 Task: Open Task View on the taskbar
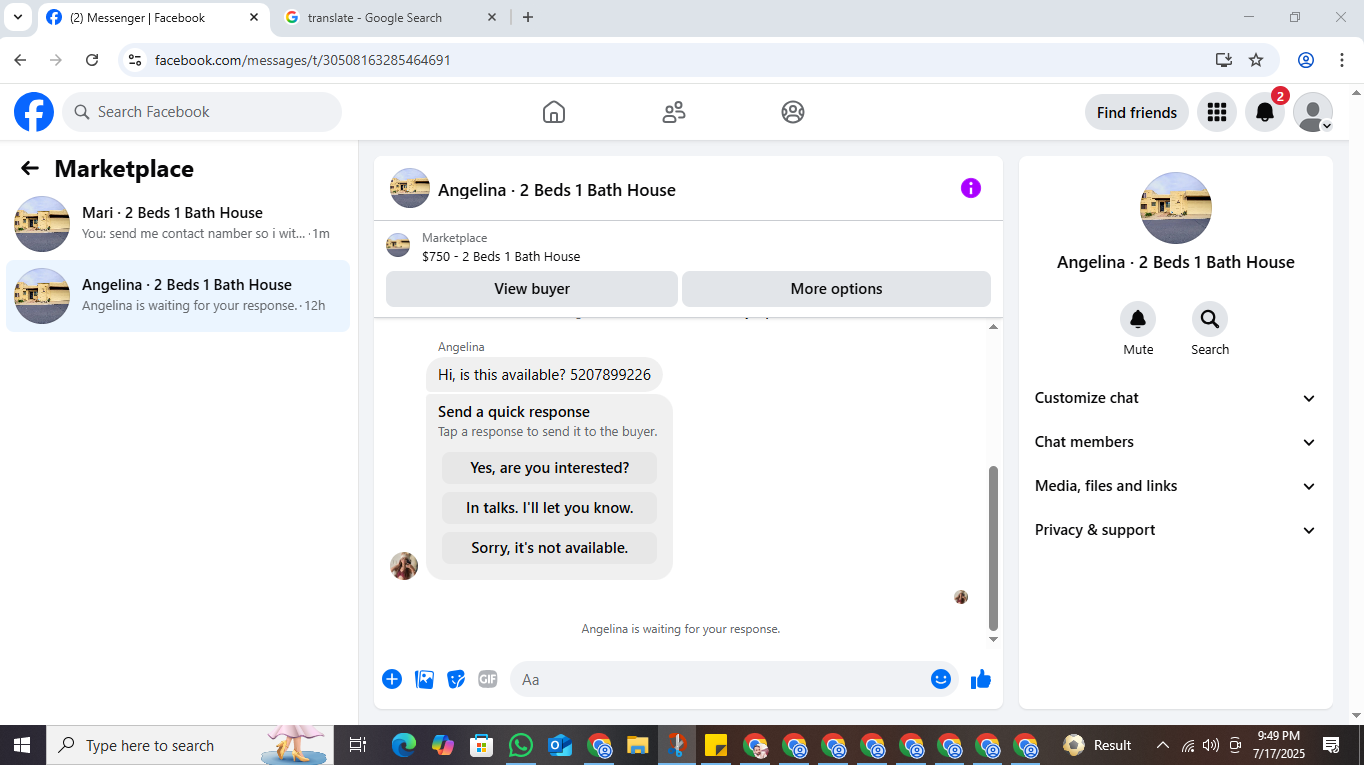pyautogui.click(x=357, y=745)
